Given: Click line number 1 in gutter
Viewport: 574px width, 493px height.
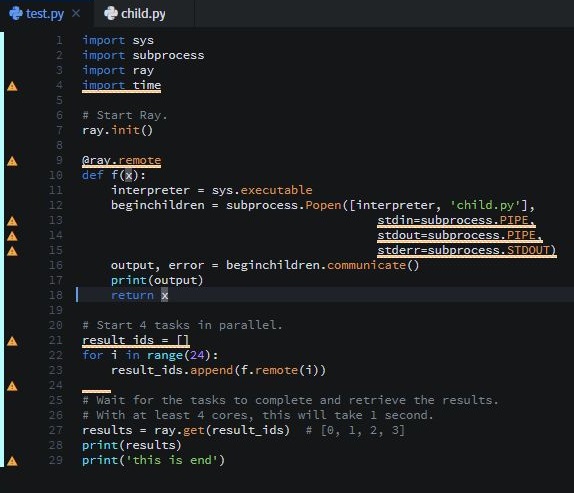Looking at the screenshot, I should pos(59,40).
